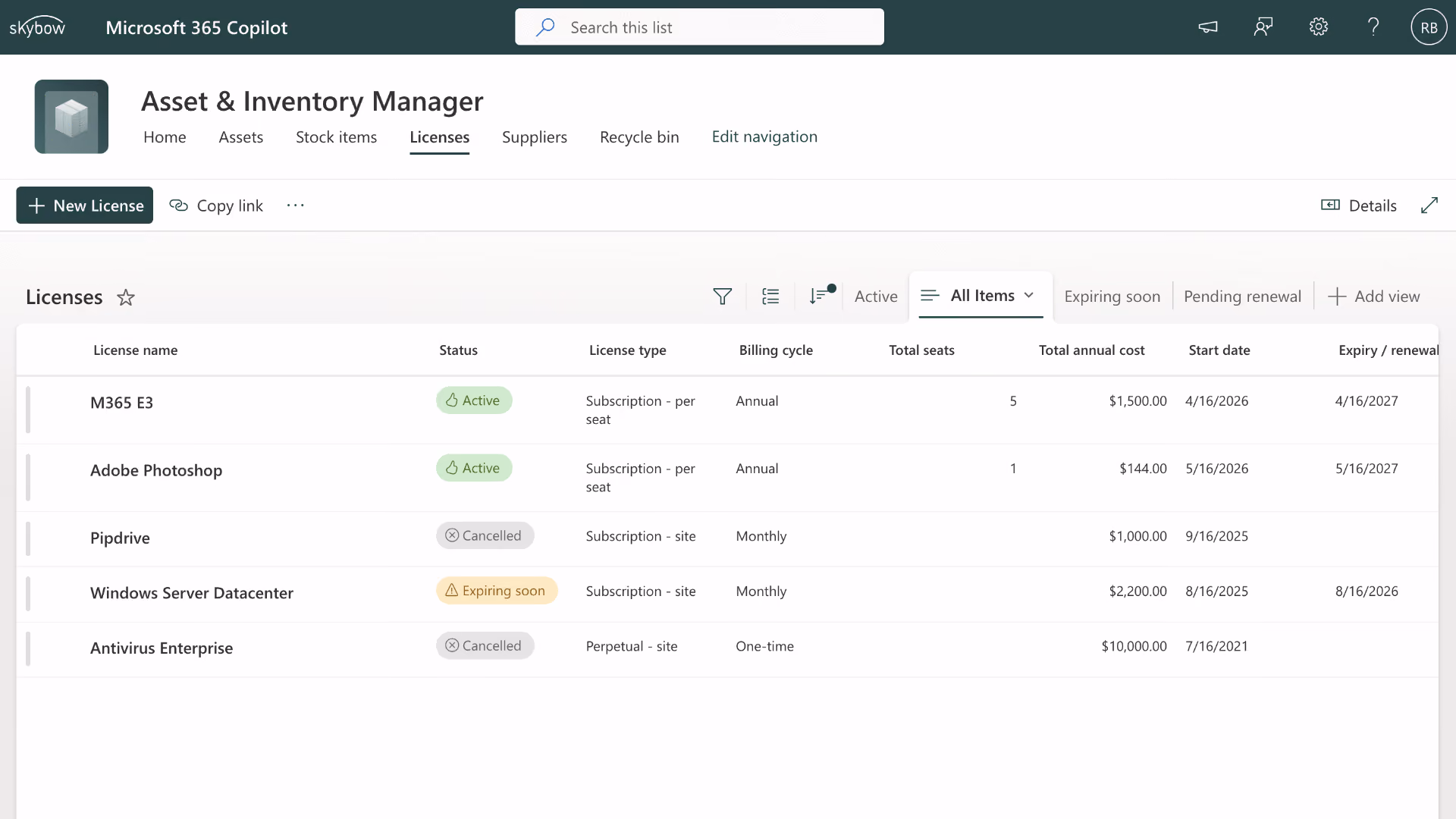Click the Copy link button
Image resolution: width=1456 pixels, height=819 pixels.
click(216, 206)
